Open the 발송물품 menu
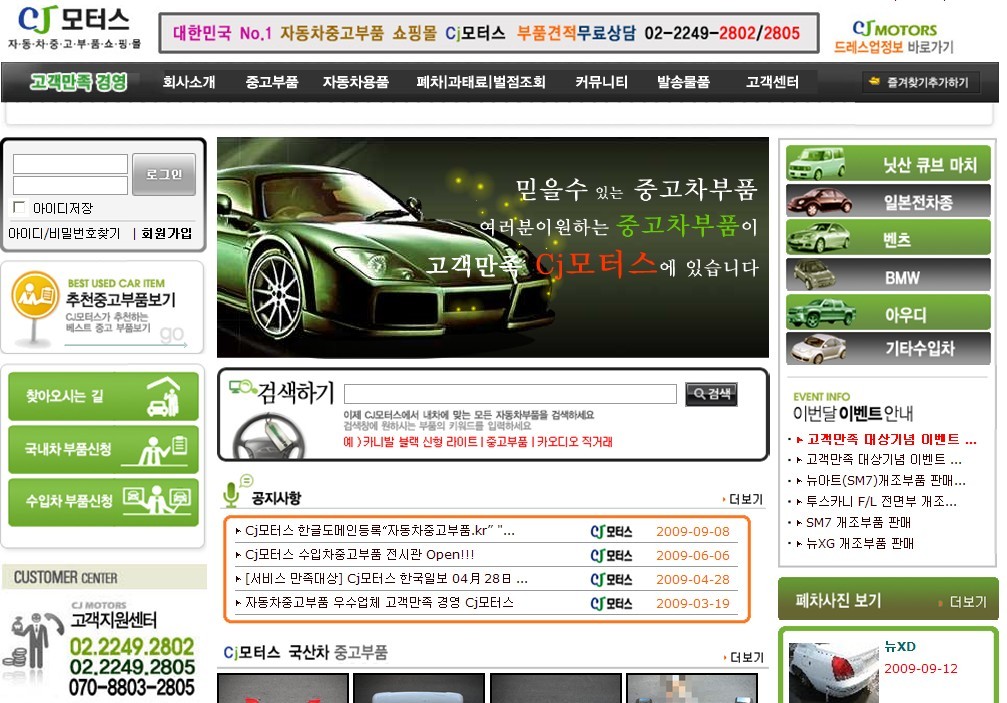The width and height of the screenshot is (1007, 703). [x=683, y=82]
